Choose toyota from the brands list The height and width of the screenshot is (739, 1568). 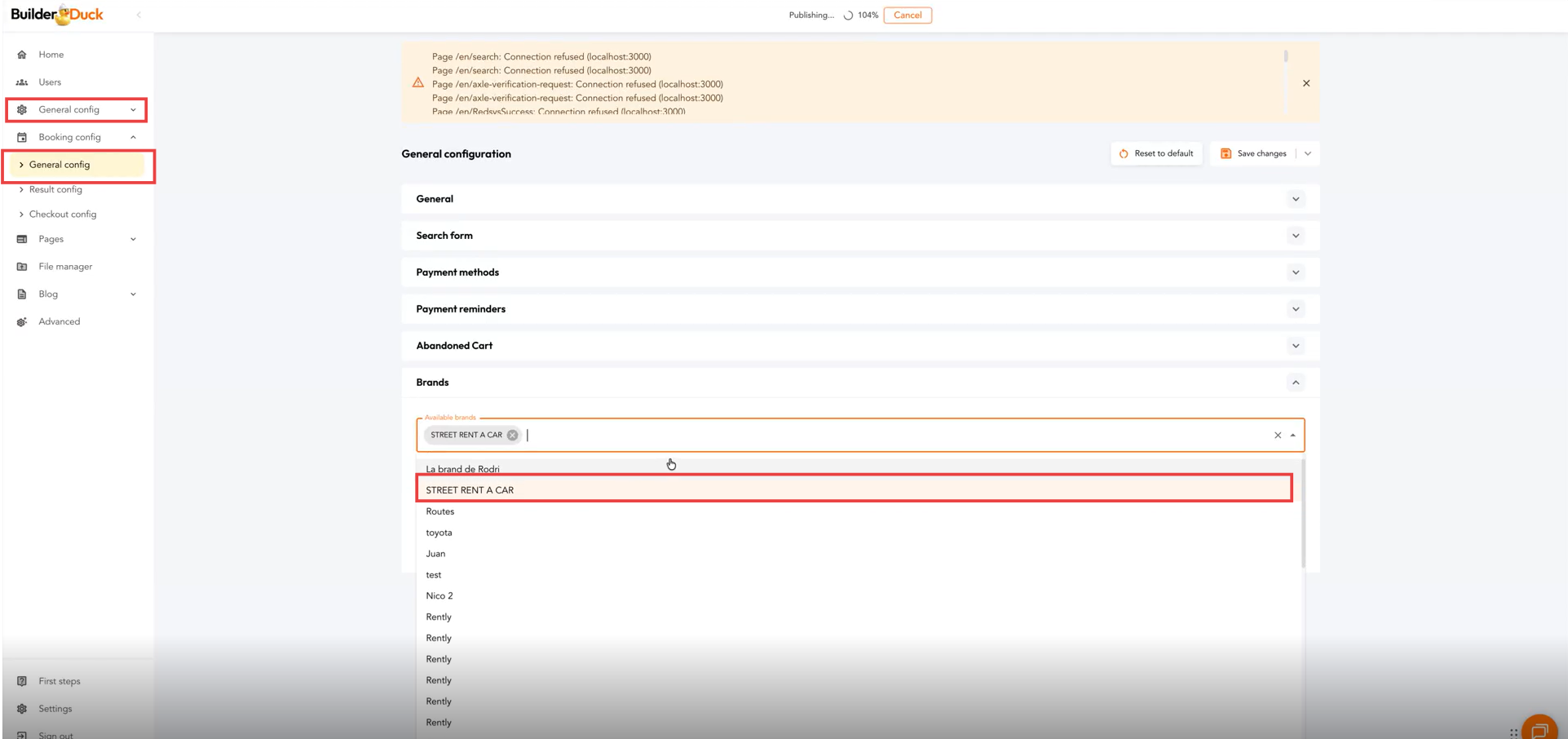[x=439, y=533]
